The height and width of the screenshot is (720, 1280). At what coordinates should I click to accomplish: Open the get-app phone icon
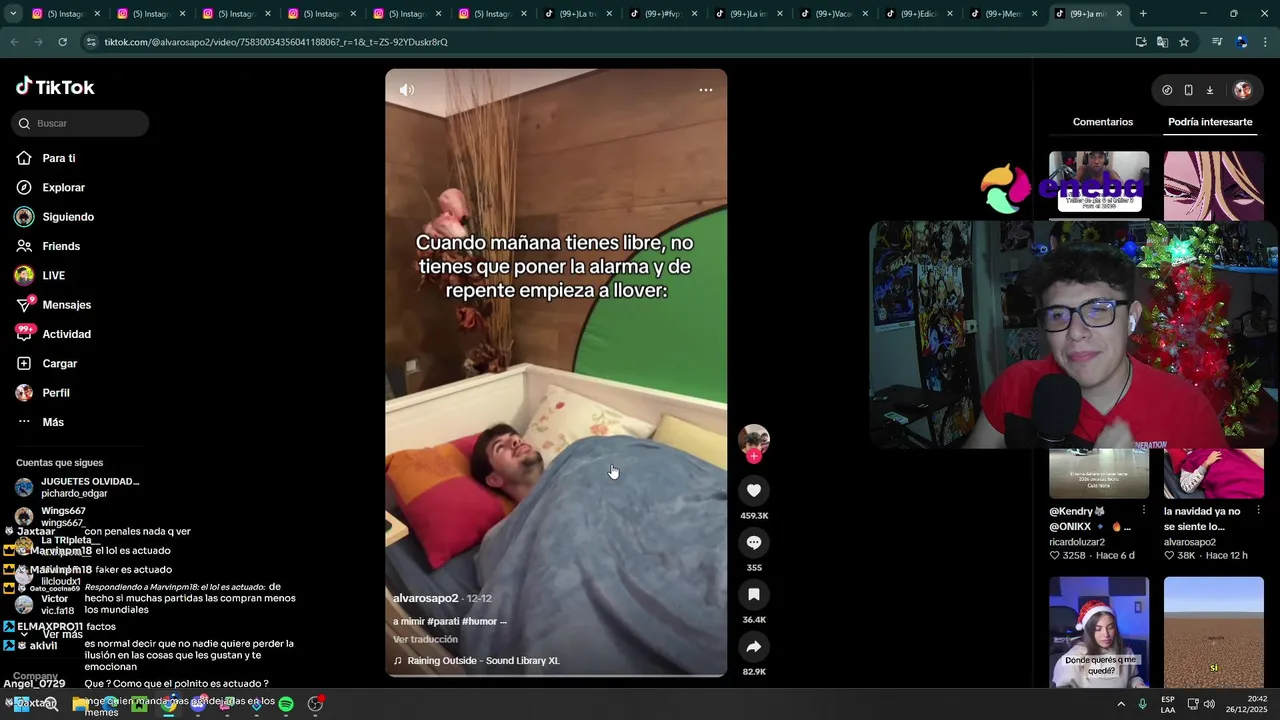pos(1188,90)
